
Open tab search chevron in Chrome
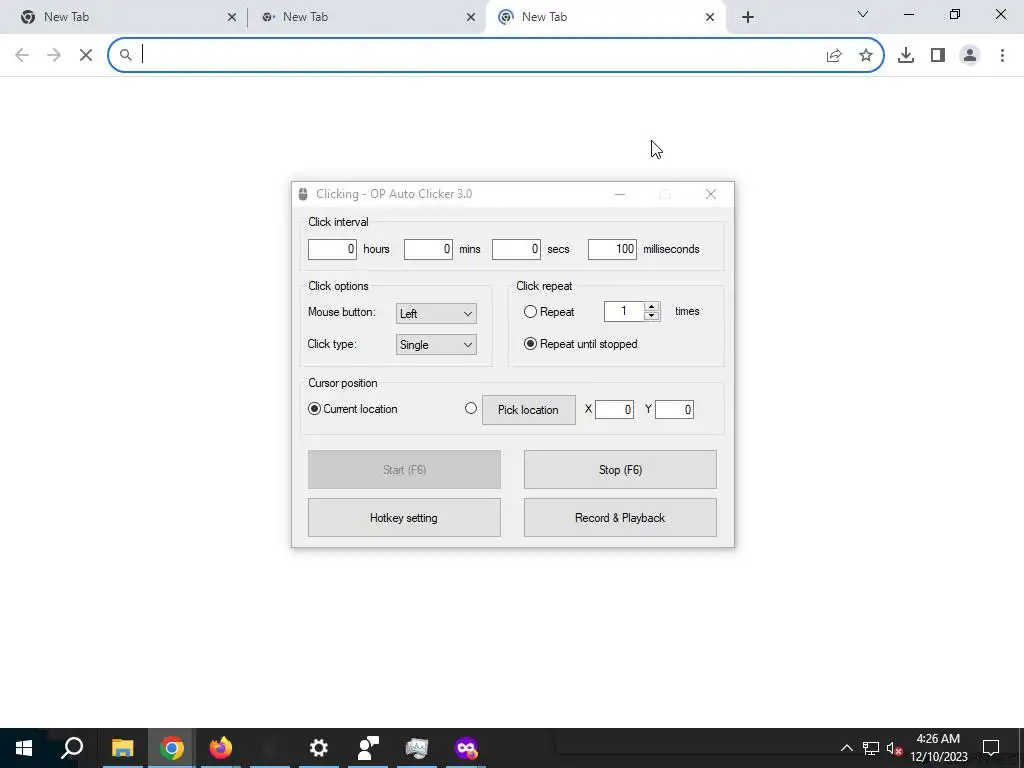(x=863, y=14)
